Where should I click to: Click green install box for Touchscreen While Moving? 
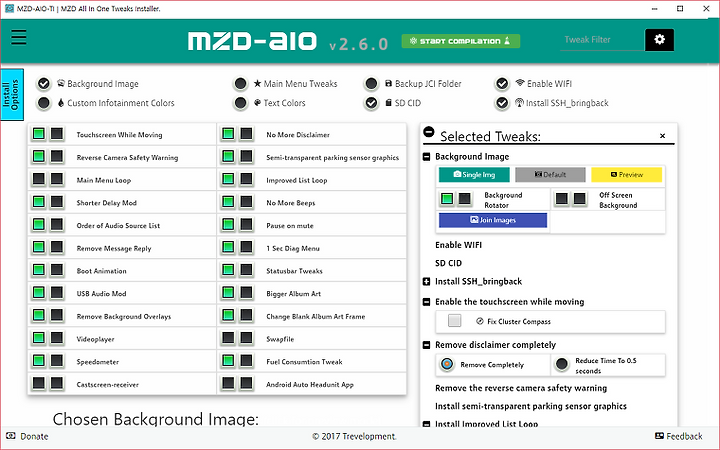click(x=39, y=134)
